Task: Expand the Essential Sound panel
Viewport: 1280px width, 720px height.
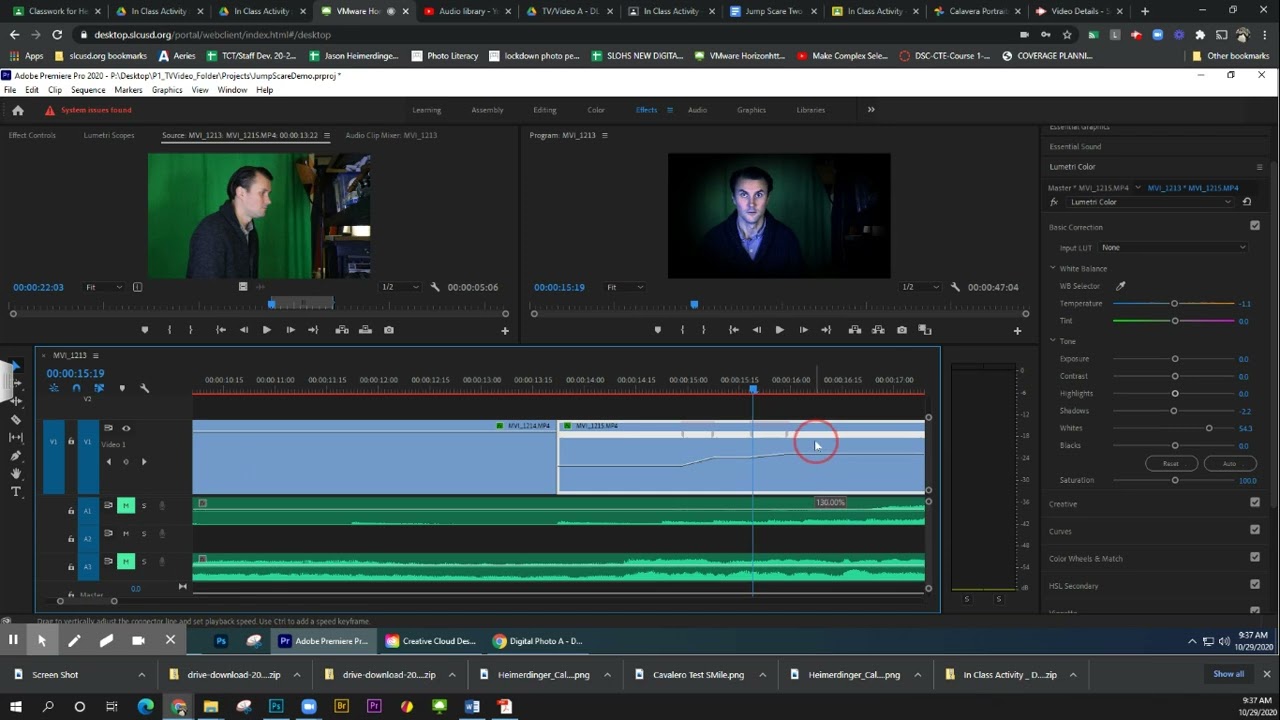Action: 1075,147
